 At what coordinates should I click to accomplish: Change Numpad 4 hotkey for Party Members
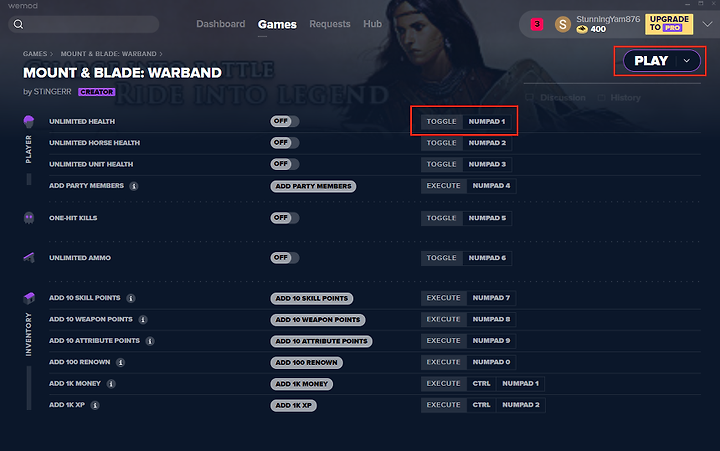tap(491, 186)
